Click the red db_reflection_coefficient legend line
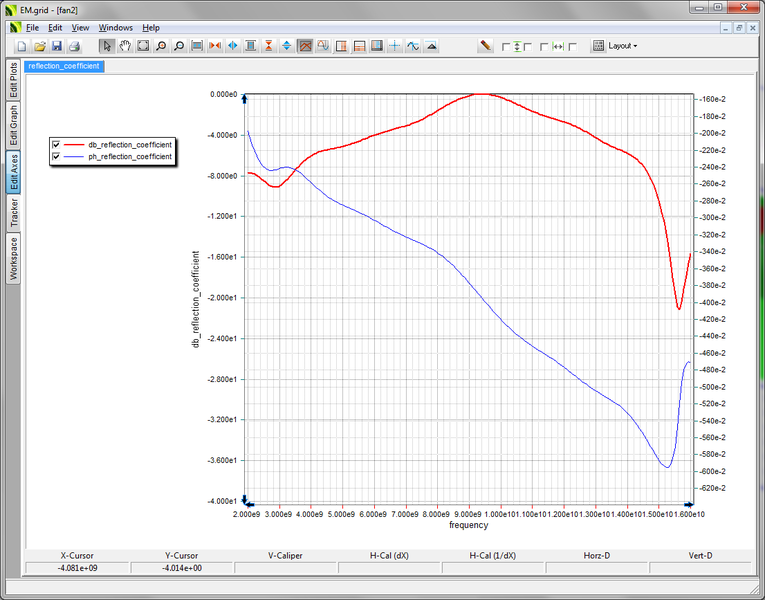This screenshot has width=765, height=600. point(75,144)
